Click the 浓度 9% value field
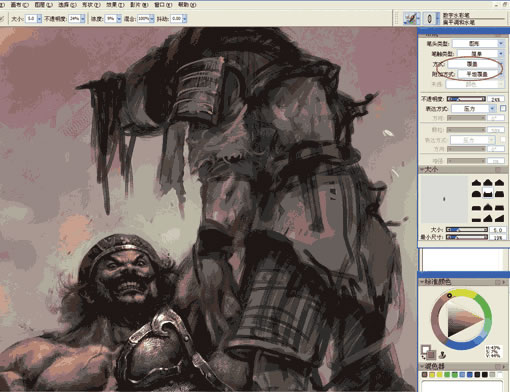The height and width of the screenshot is (392, 510). tap(111, 19)
